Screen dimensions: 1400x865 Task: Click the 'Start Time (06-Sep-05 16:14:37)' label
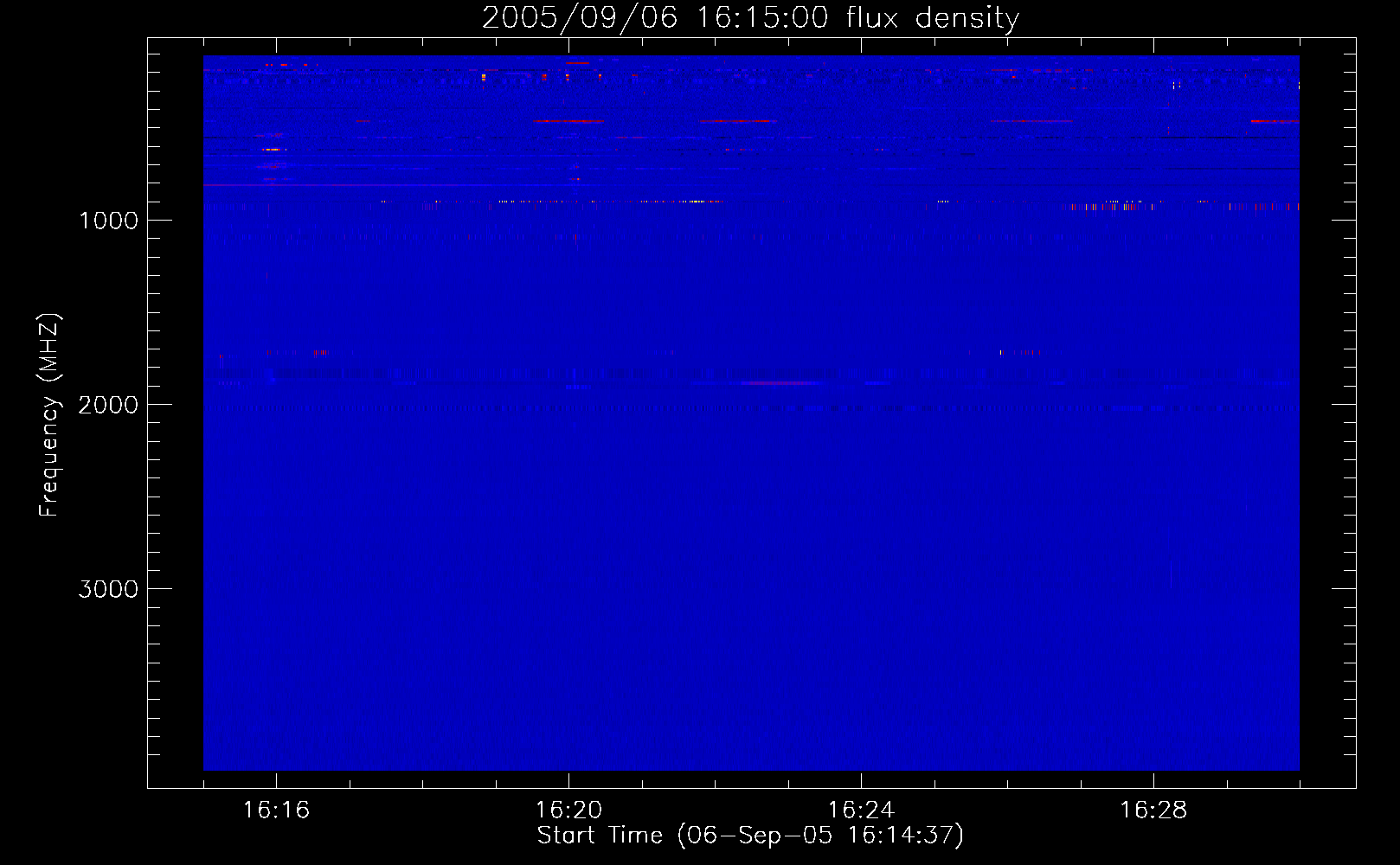750,836
